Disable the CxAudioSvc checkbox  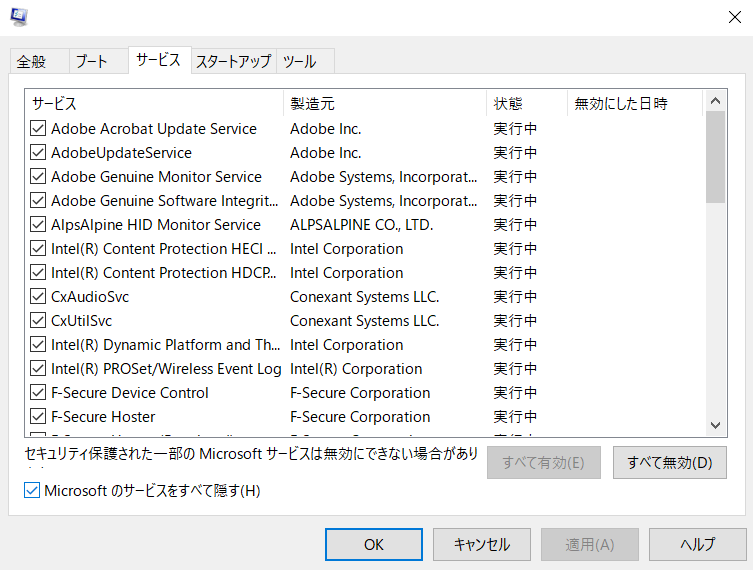[x=38, y=296]
